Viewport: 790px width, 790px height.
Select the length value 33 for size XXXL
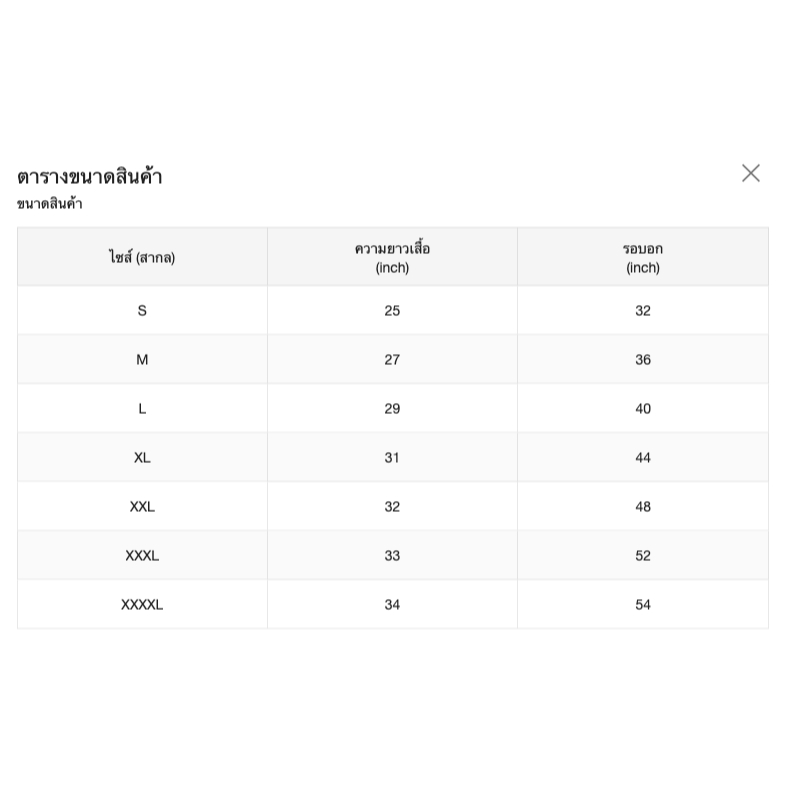[x=392, y=555]
